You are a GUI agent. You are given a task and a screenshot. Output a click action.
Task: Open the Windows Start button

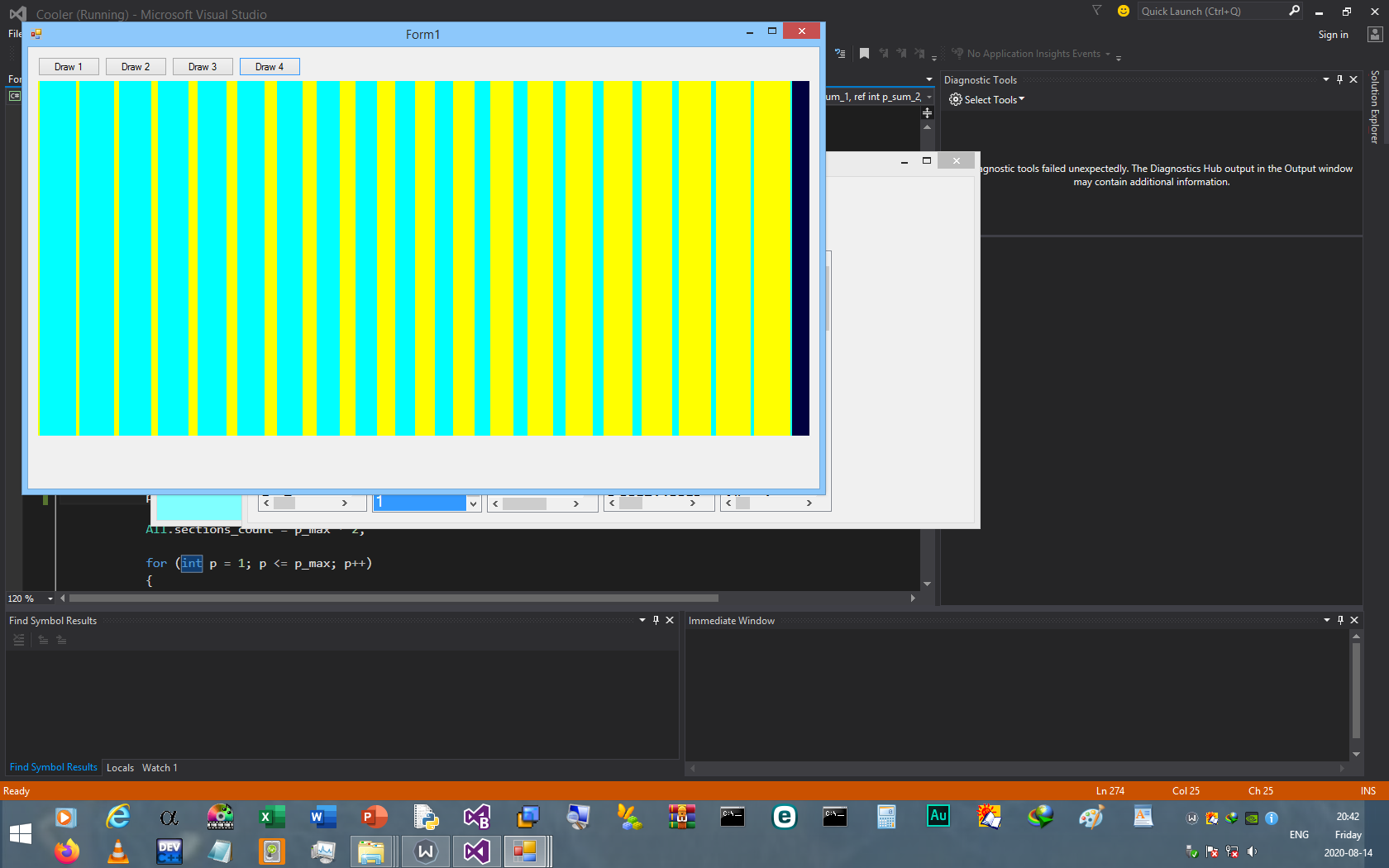tap(21, 834)
